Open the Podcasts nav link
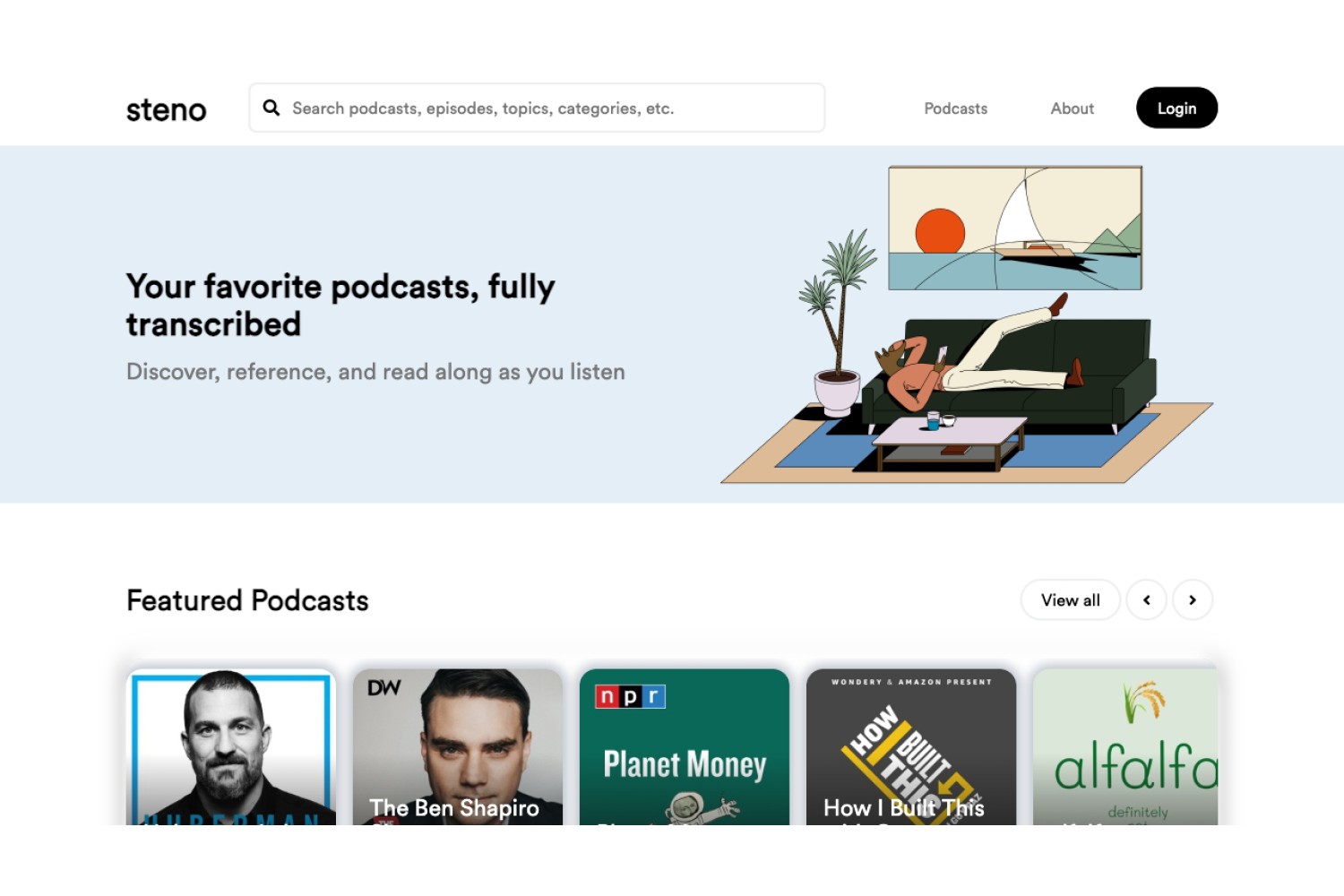The height and width of the screenshot is (896, 1344). point(955,108)
